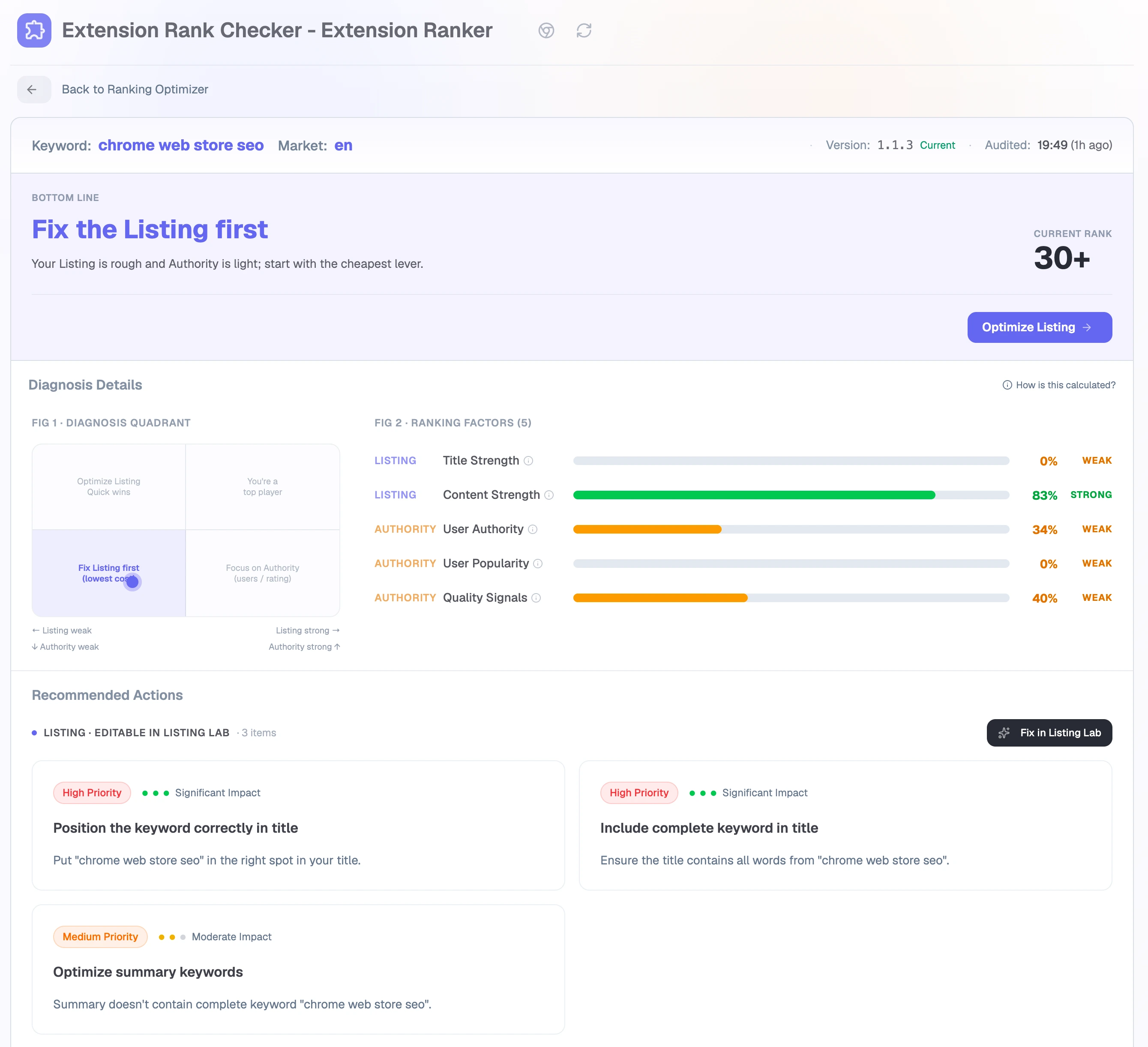Click the 'Authority weak' axis label

click(x=66, y=647)
